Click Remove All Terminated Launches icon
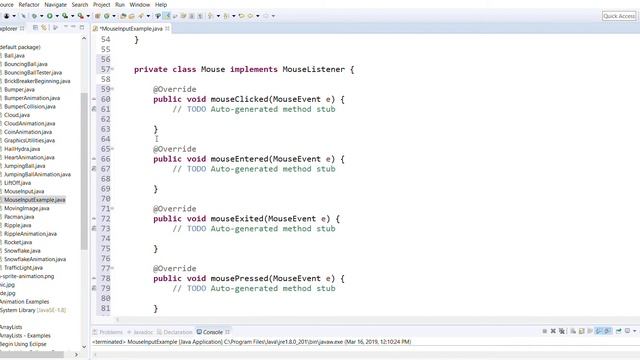Screen dimensions: 640x360 (562, 331)
